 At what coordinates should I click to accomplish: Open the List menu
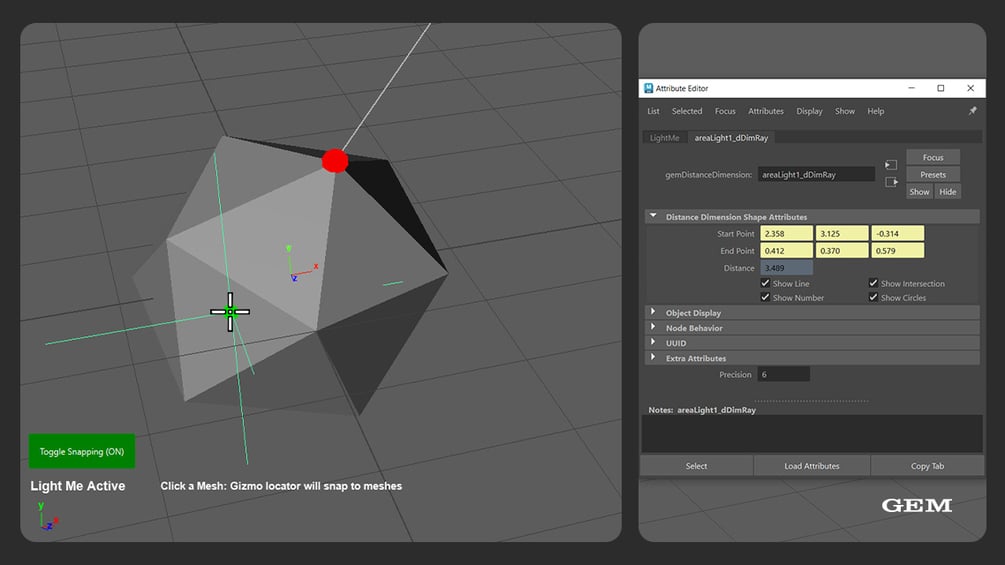point(653,111)
